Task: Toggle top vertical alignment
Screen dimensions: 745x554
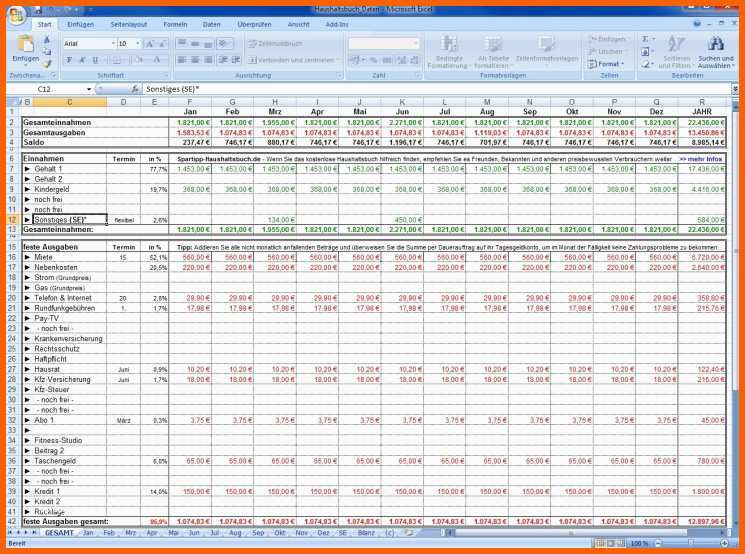Action: pos(181,44)
